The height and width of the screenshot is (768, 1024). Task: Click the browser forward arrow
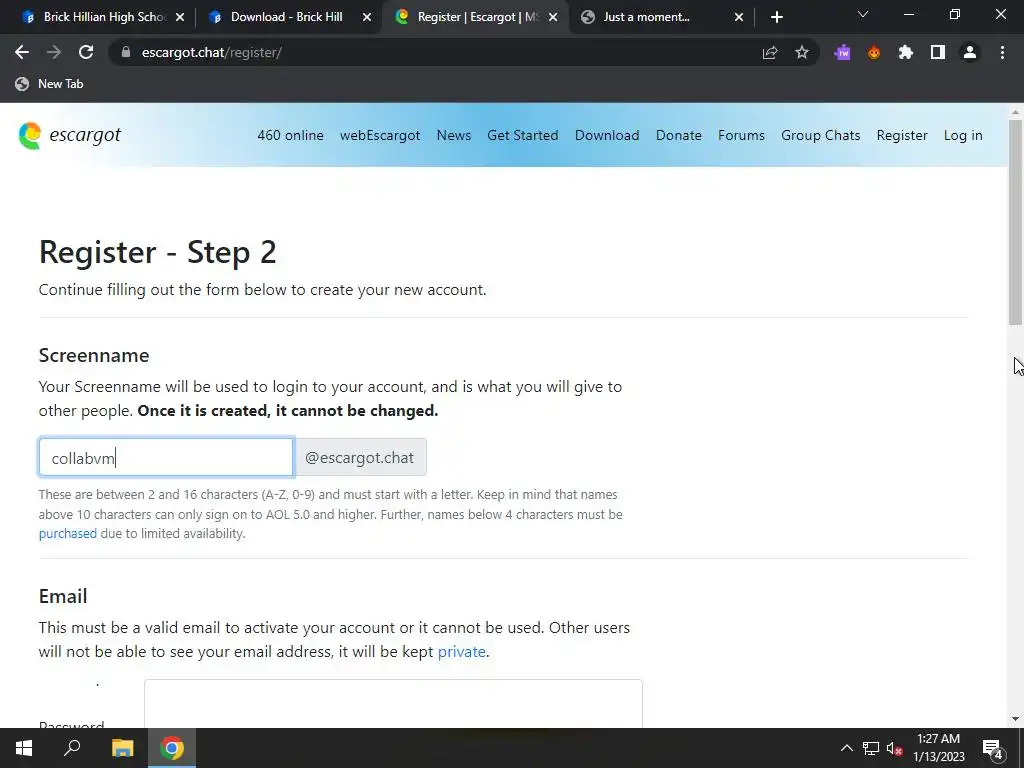point(54,52)
